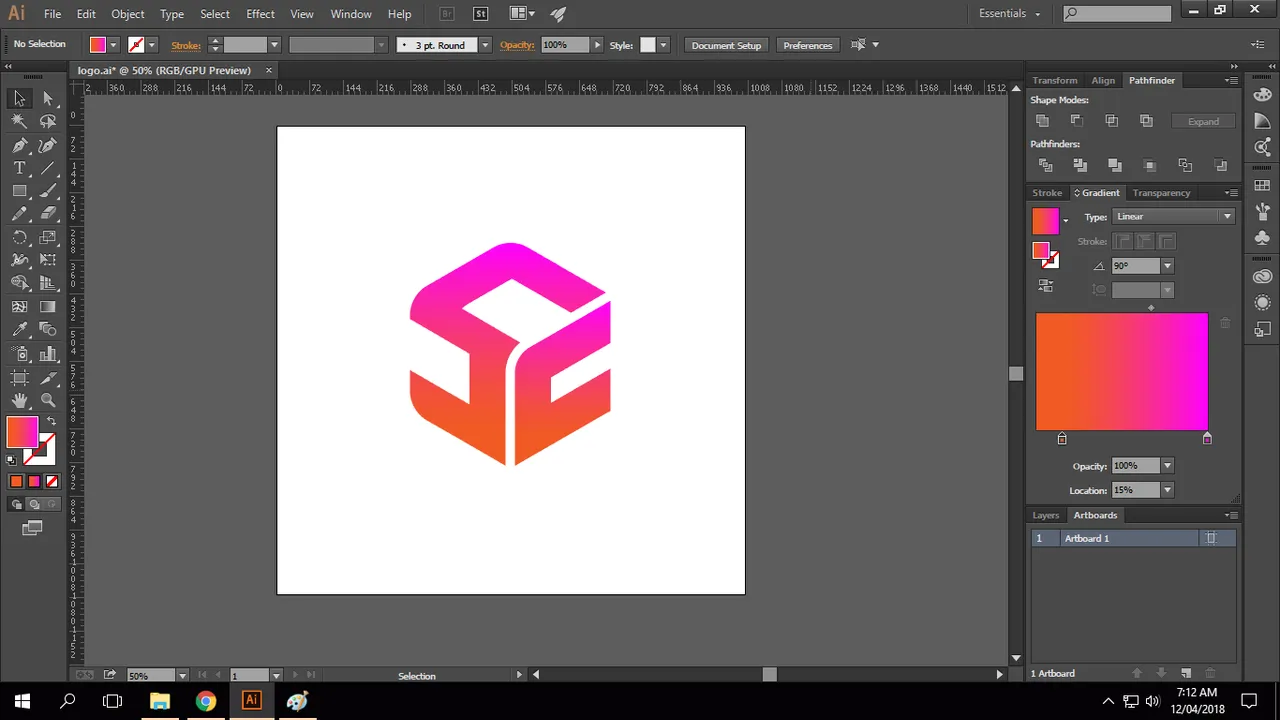The height and width of the screenshot is (720, 1280).
Task: Open the artboard navigation number dropdown
Action: (x=276, y=676)
